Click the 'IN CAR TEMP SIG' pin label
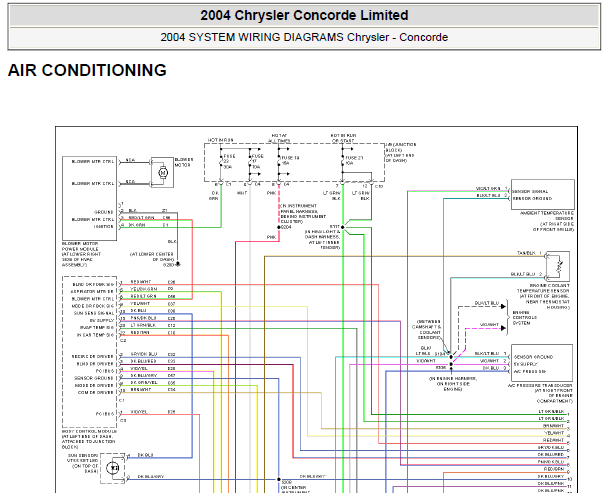 tap(96, 335)
